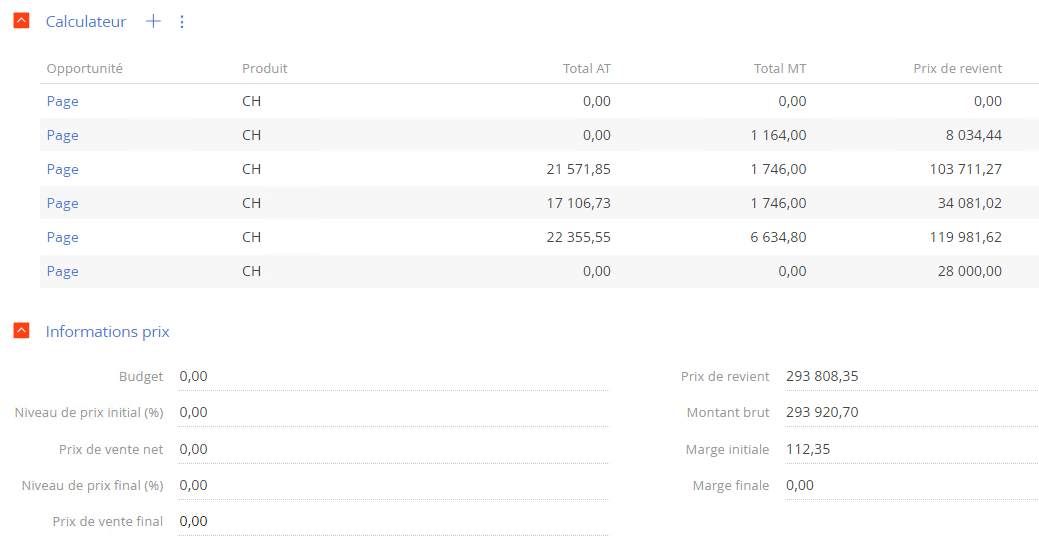Collapse the Informations prix section
Screen dimensions: 1039x546
point(21,330)
